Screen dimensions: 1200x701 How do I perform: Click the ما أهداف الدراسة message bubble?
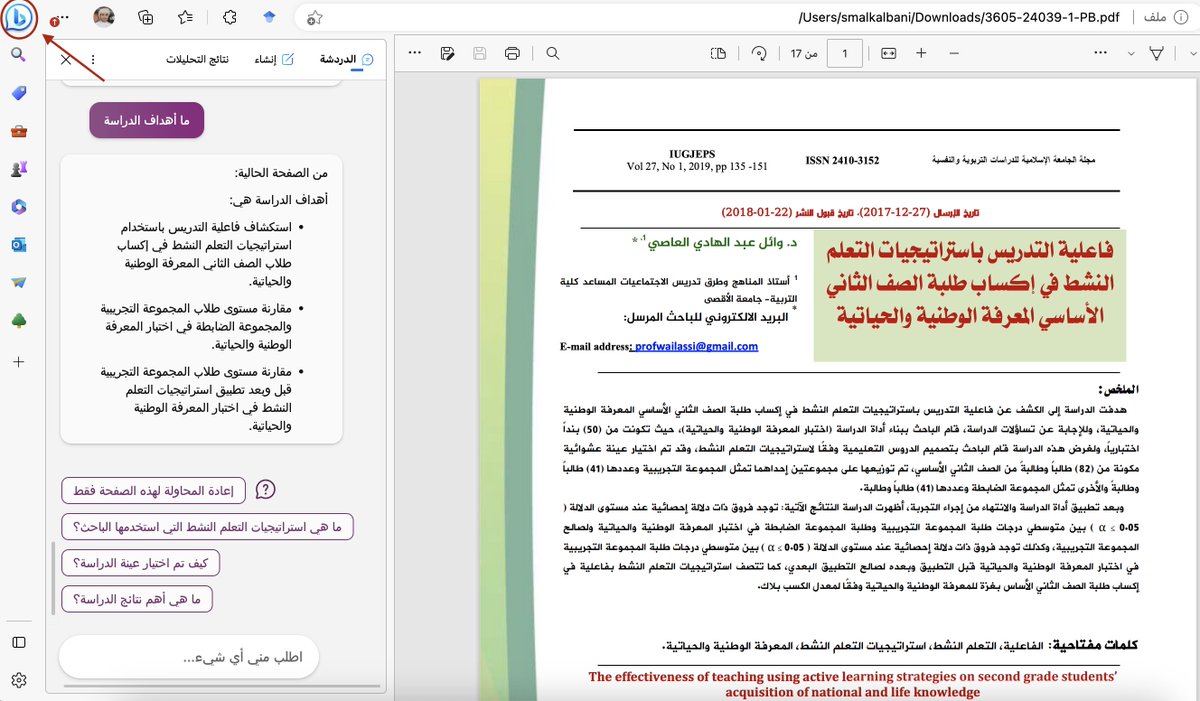147,120
